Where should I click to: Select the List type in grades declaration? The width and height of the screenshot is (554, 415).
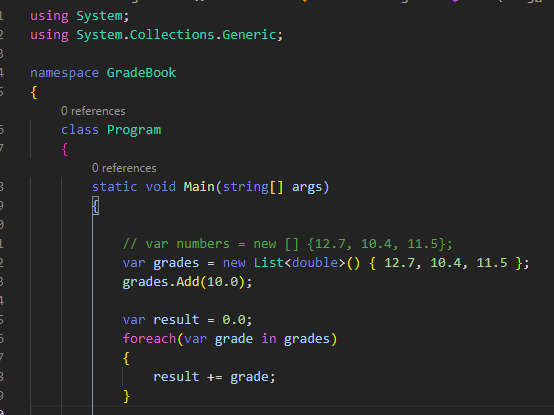point(269,263)
